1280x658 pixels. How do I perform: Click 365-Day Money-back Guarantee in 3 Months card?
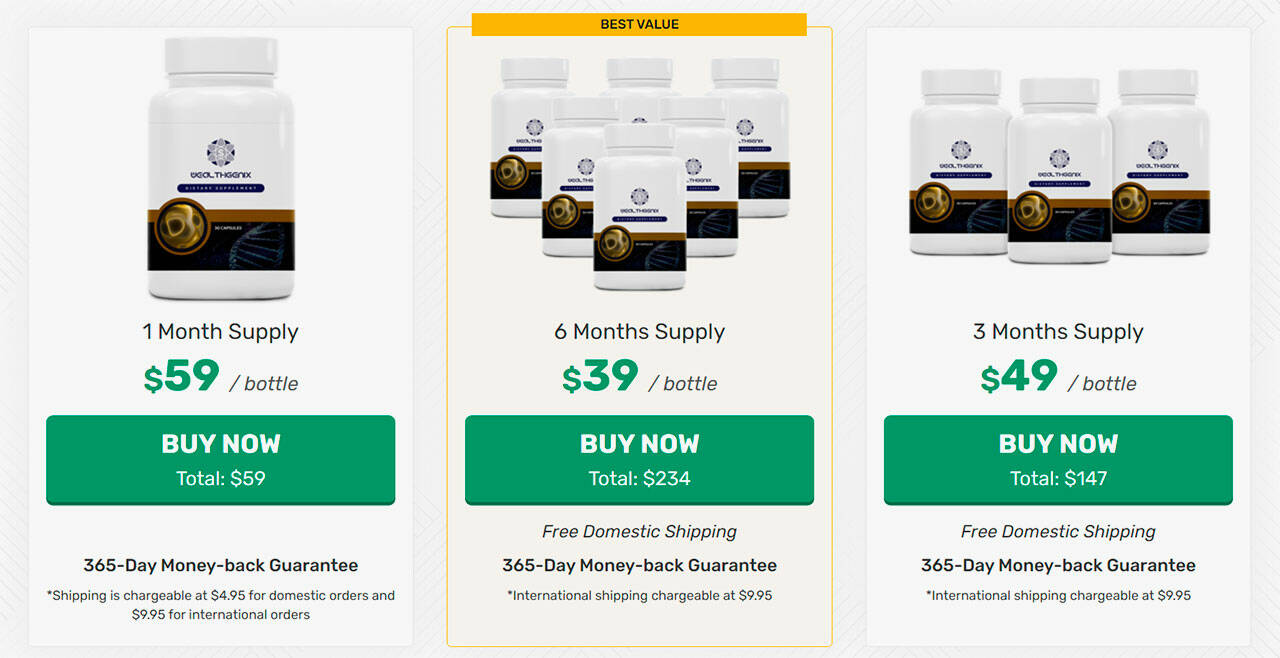point(1058,566)
